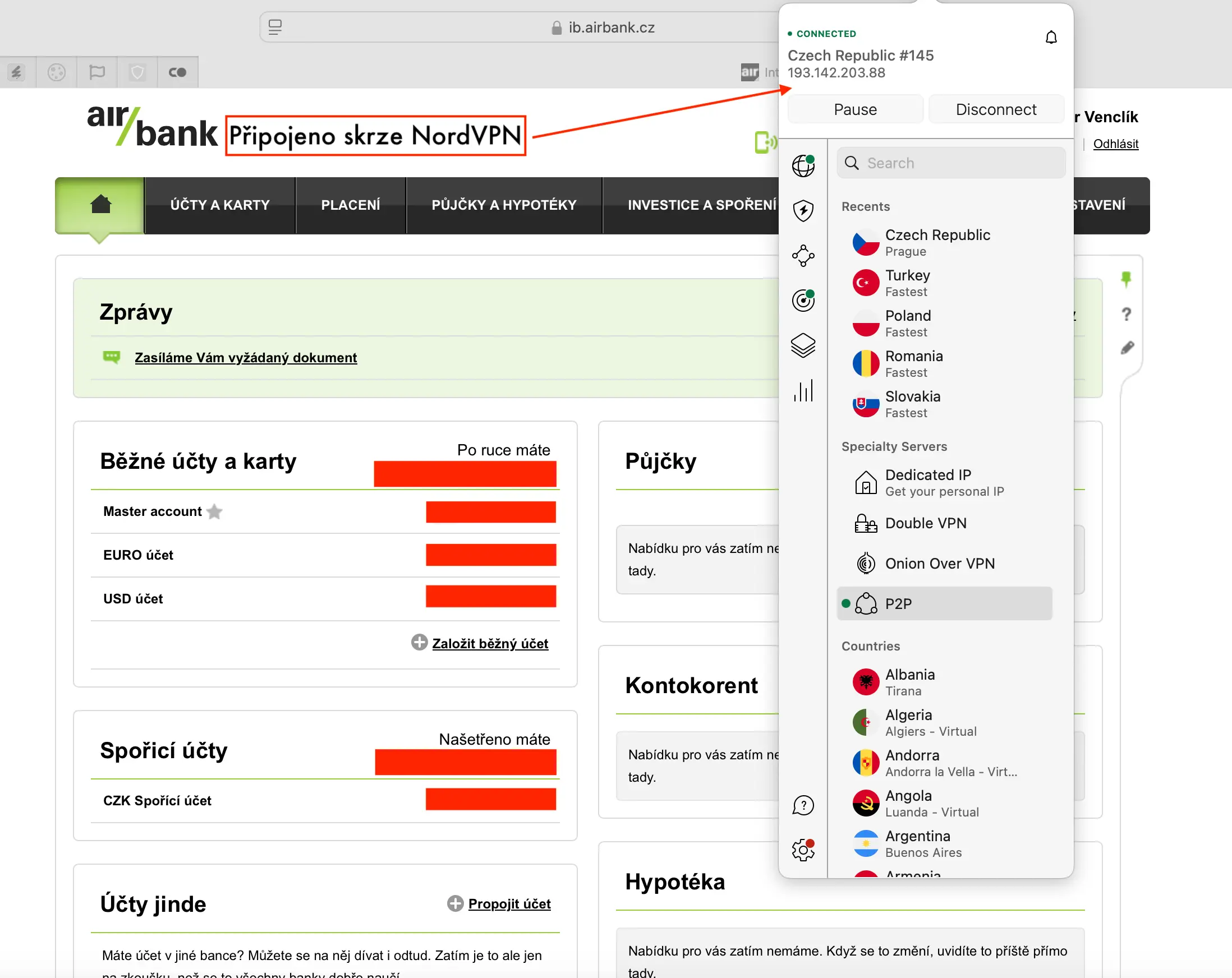Connect to Turkey from recents

907,283
